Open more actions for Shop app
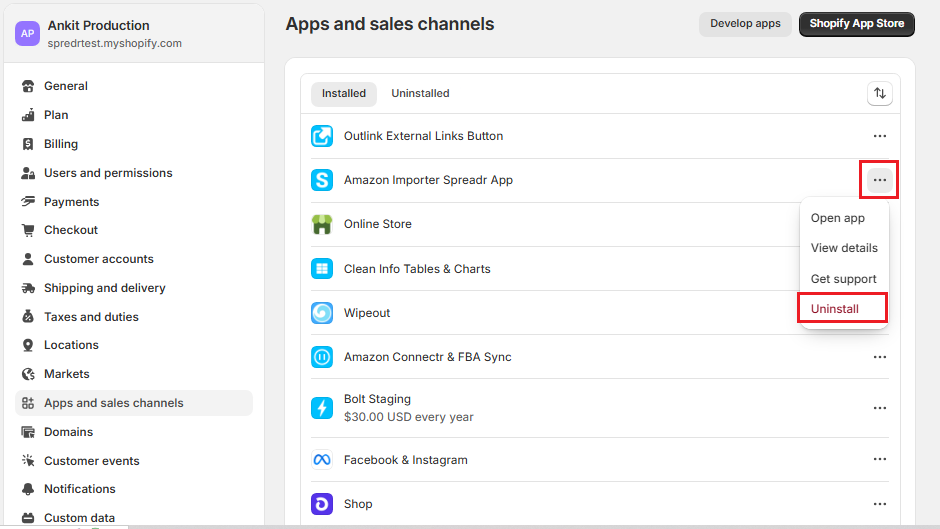The image size is (940, 529). (x=879, y=504)
